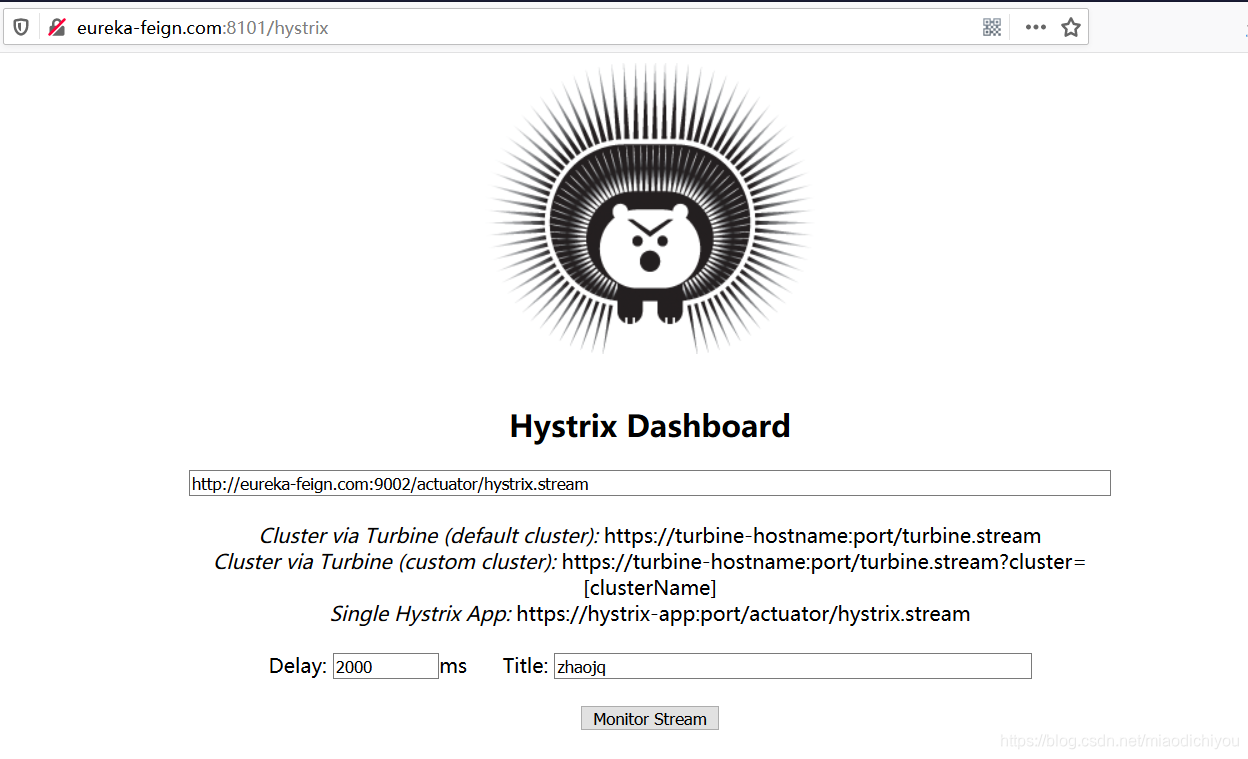Click the Delay input showing 2000
The image size is (1248, 759).
pyautogui.click(x=386, y=666)
